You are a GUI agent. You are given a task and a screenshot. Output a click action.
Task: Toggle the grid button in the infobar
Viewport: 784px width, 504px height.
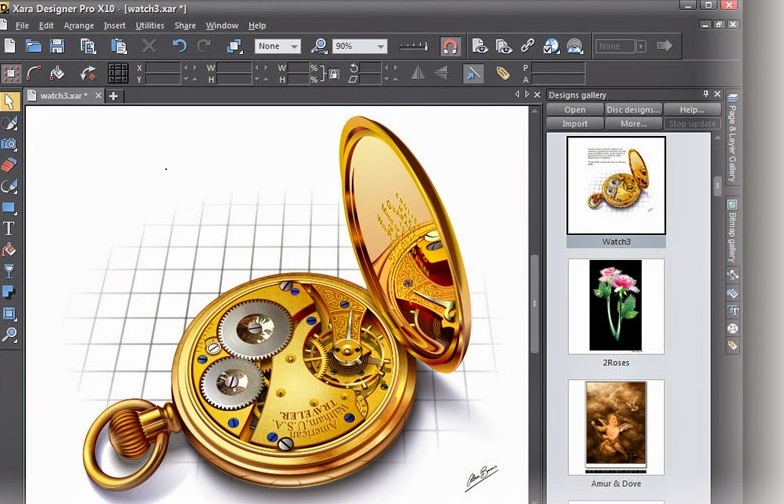coord(118,74)
